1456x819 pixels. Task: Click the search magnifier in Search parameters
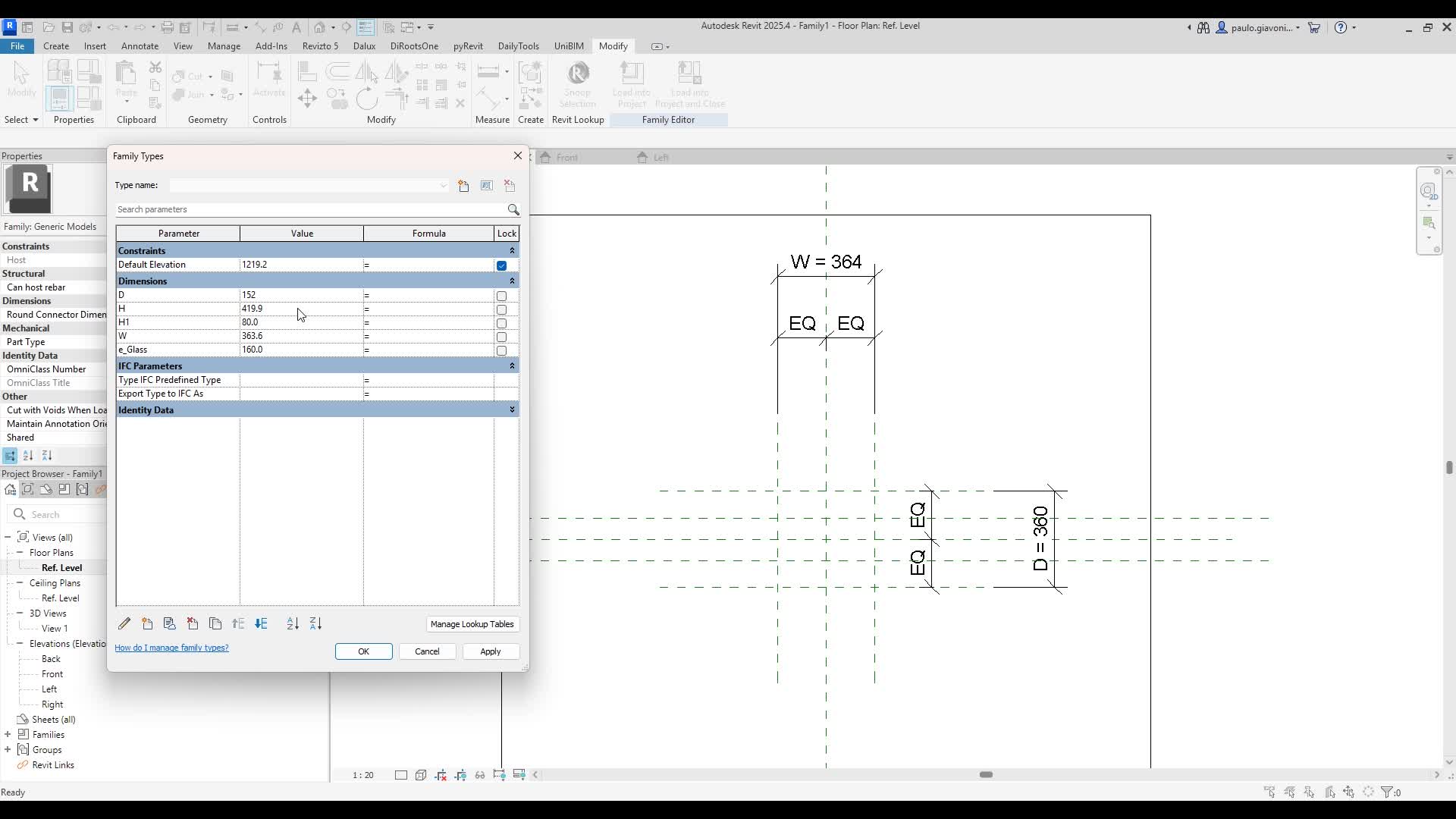click(513, 209)
